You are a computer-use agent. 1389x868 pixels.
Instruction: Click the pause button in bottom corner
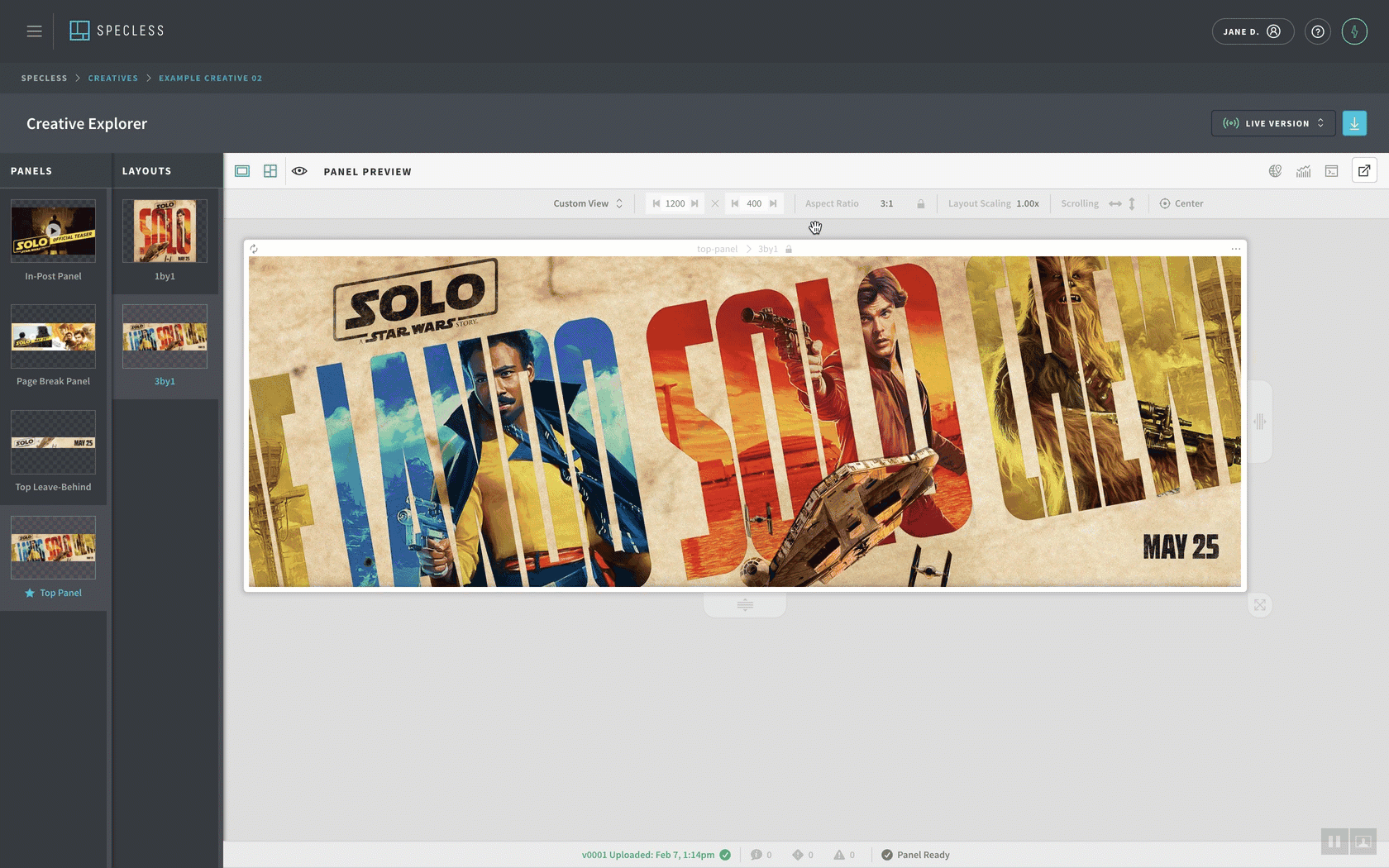tap(1334, 842)
